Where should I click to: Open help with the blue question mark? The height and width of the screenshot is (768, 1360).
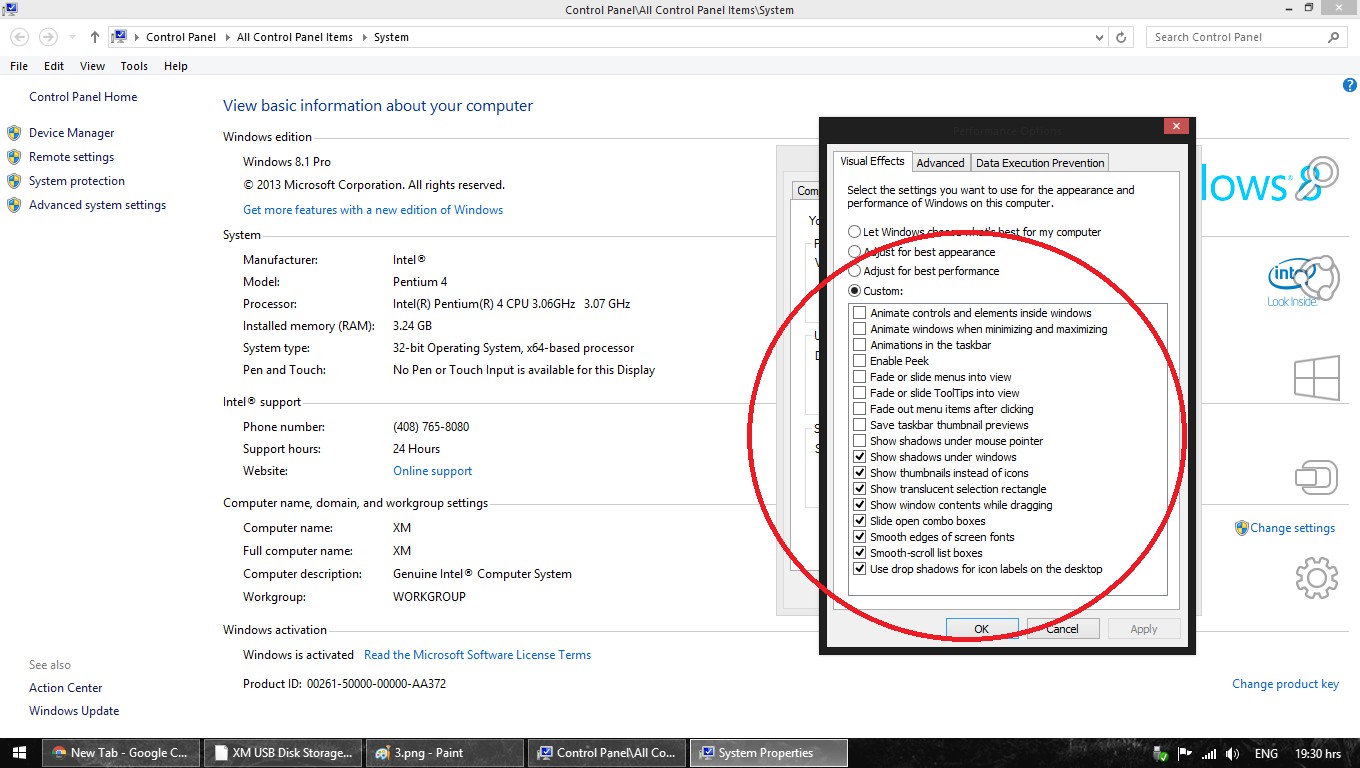[x=1350, y=86]
